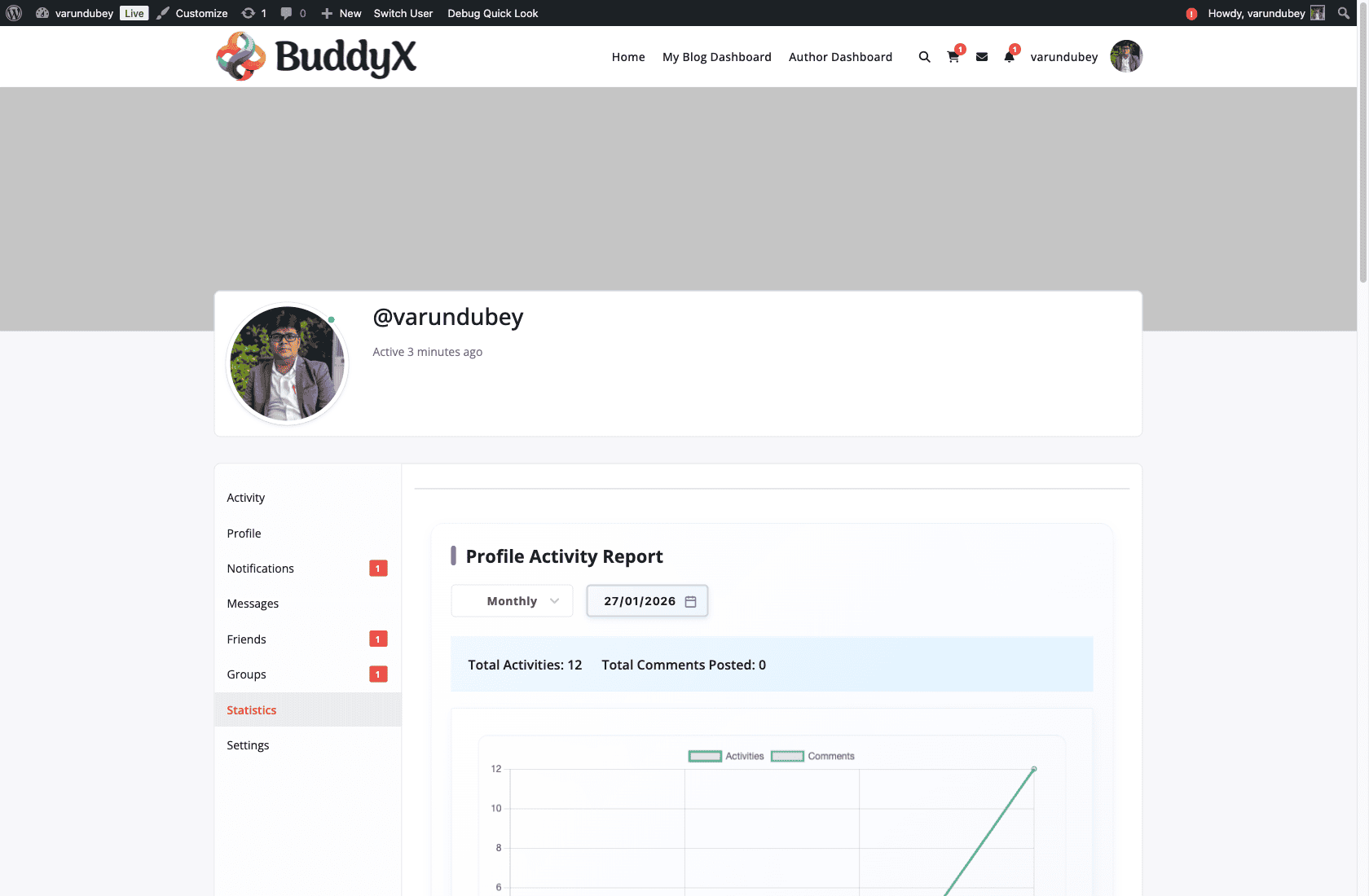Click varundubey's circular profile photo

tap(287, 363)
